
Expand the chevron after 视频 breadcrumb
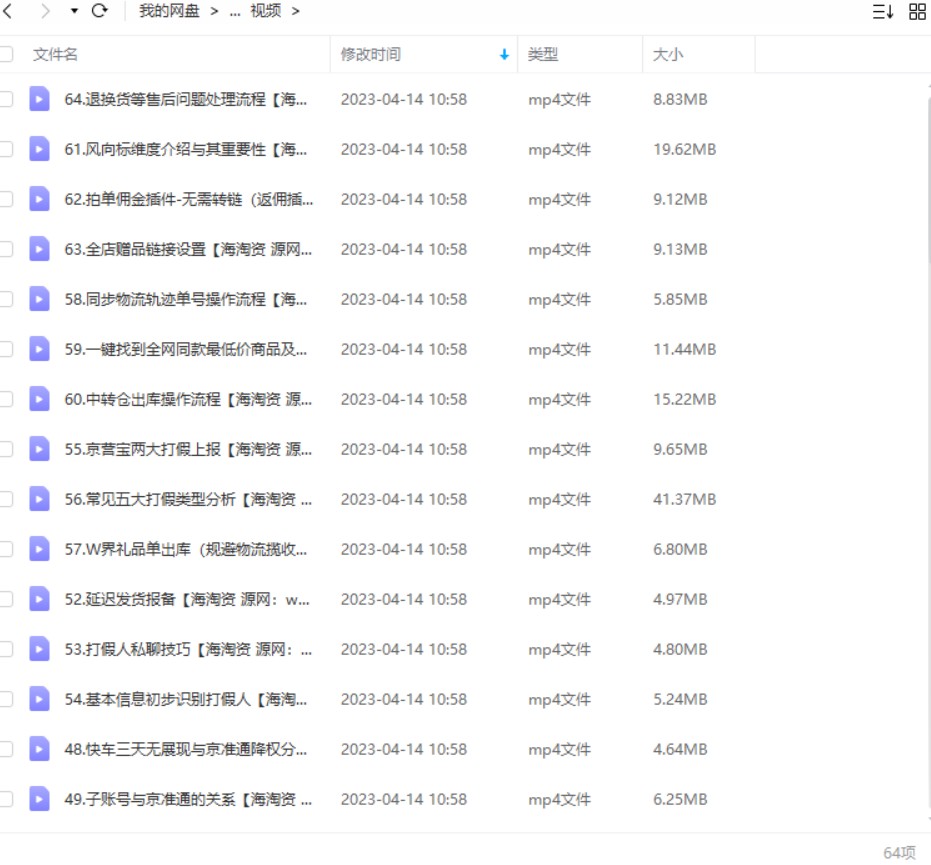click(296, 11)
